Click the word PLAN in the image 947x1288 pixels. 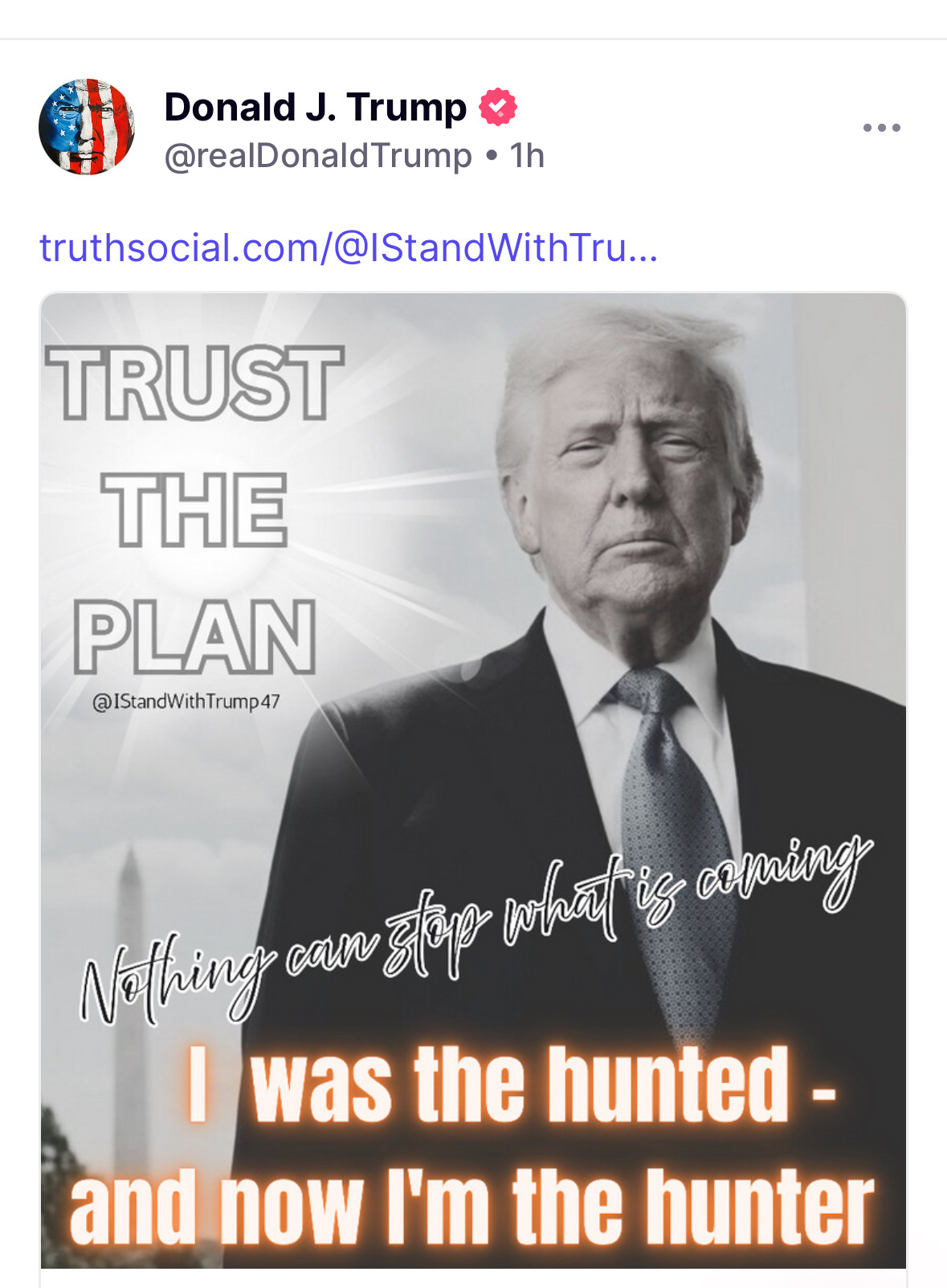pos(195,637)
